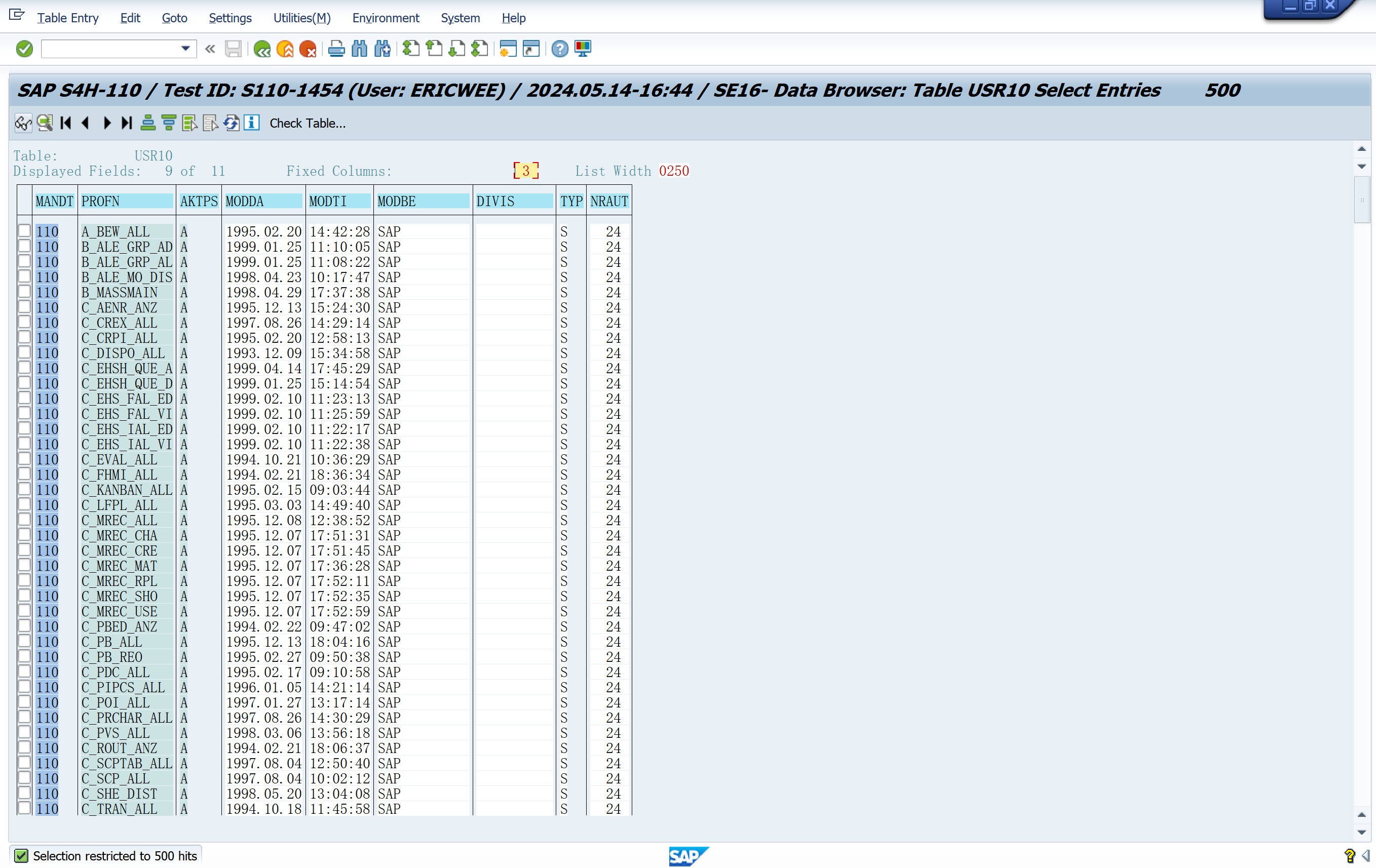Open the Utilities(M) menu
Viewport: 1376px width, 868px height.
[x=302, y=18]
